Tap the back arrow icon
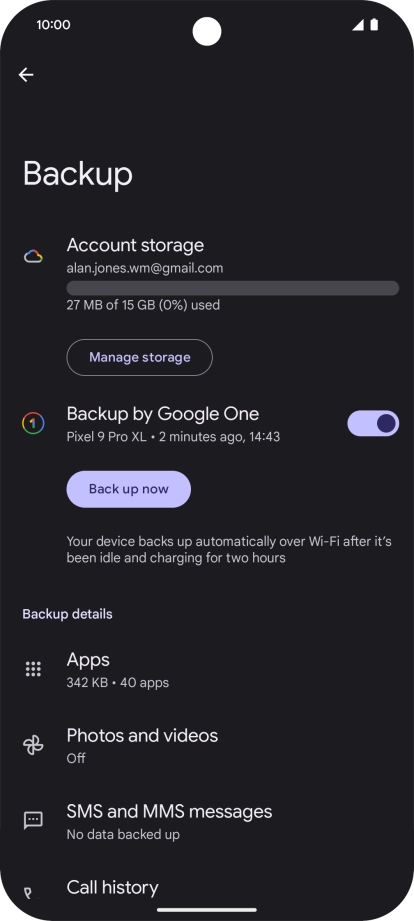The image size is (414, 921). [x=26, y=75]
